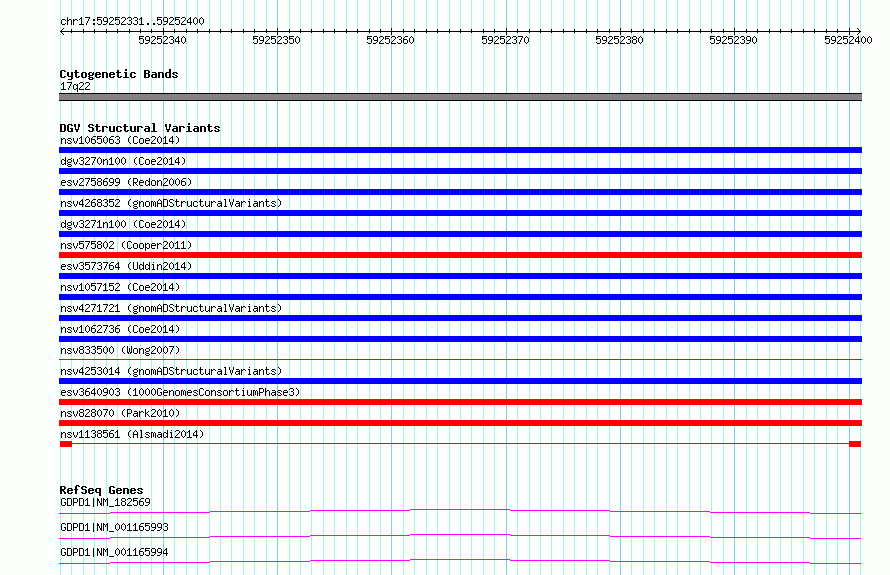Click the 59252390 ruler tick label
890x575 pixels.
tap(733, 40)
